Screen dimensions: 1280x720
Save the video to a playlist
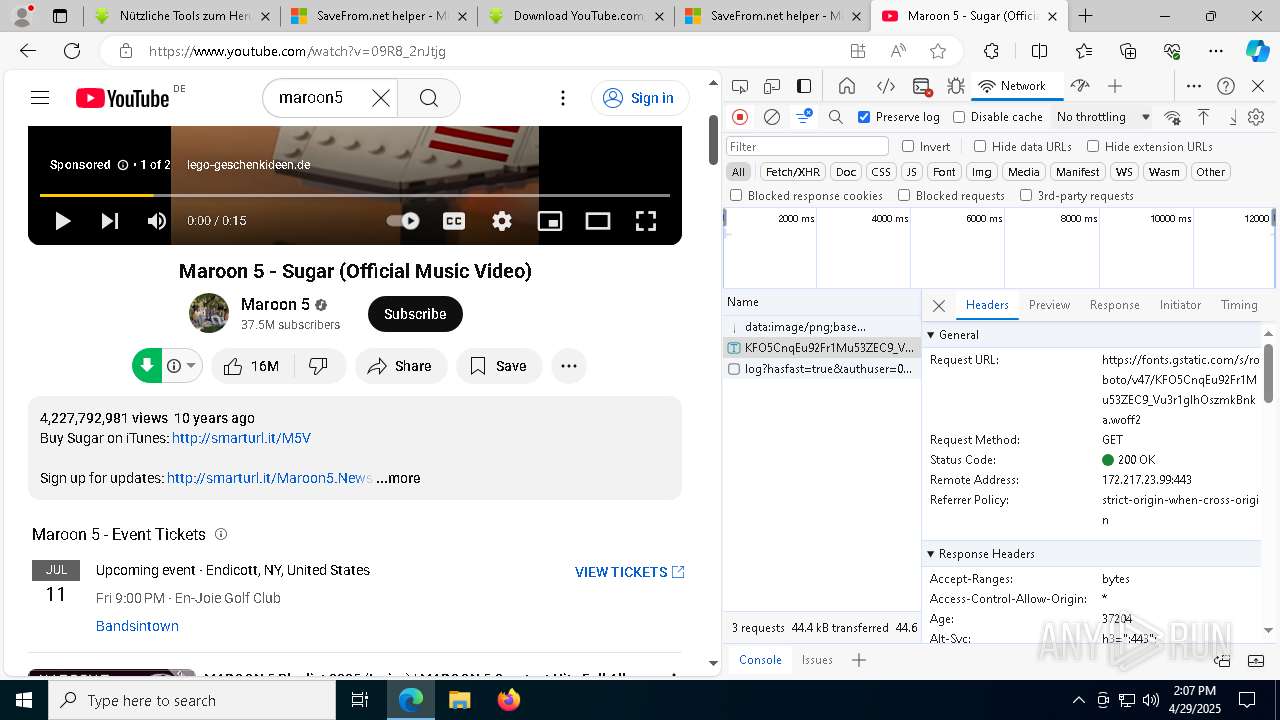[x=499, y=366]
